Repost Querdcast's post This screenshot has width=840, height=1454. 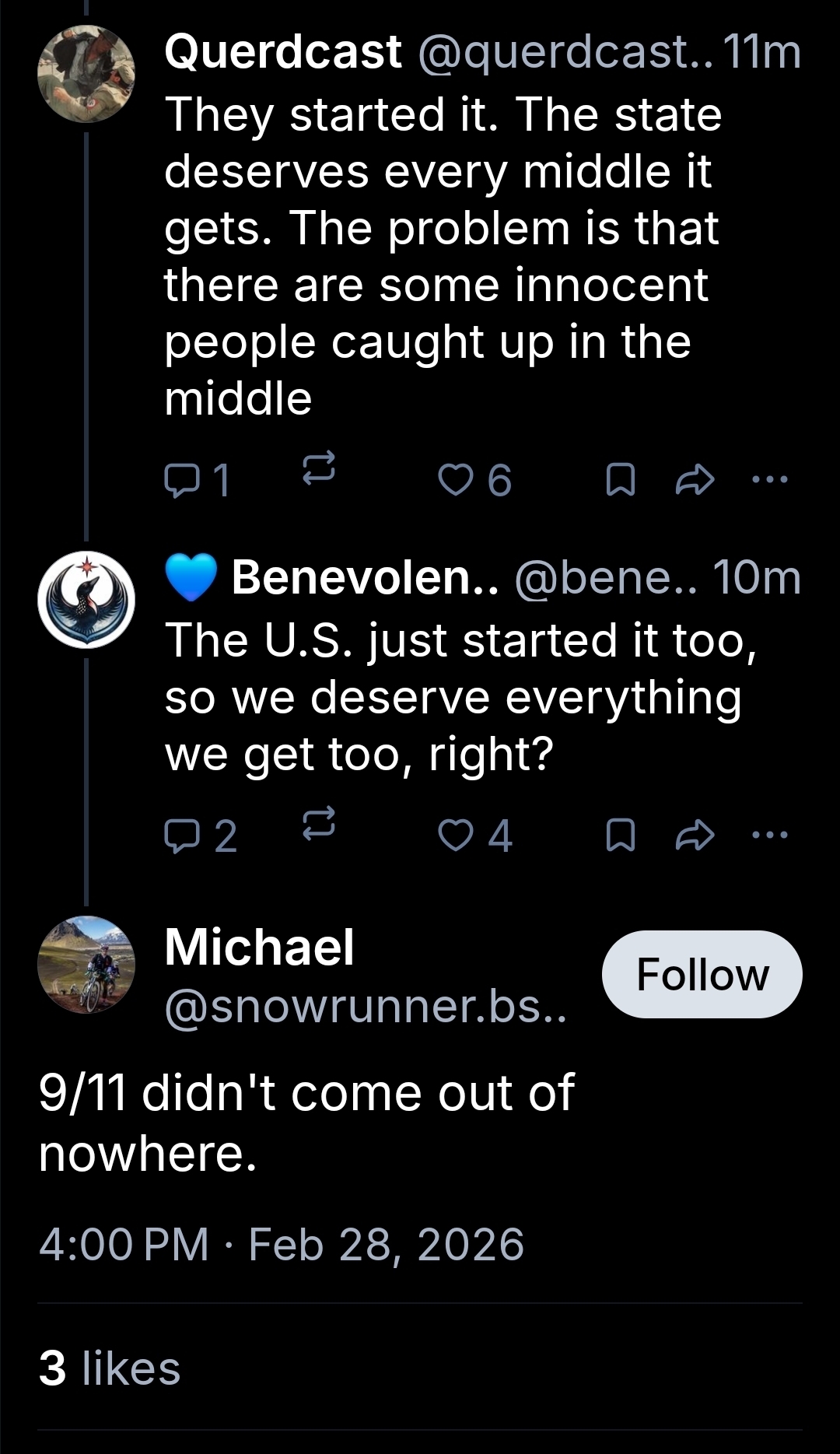[x=318, y=468]
